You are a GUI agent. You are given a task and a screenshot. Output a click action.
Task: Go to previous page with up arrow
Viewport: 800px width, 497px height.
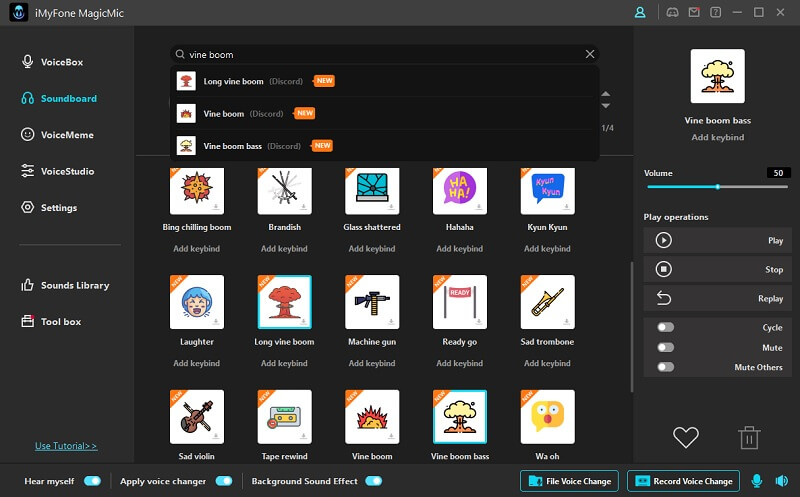click(606, 94)
